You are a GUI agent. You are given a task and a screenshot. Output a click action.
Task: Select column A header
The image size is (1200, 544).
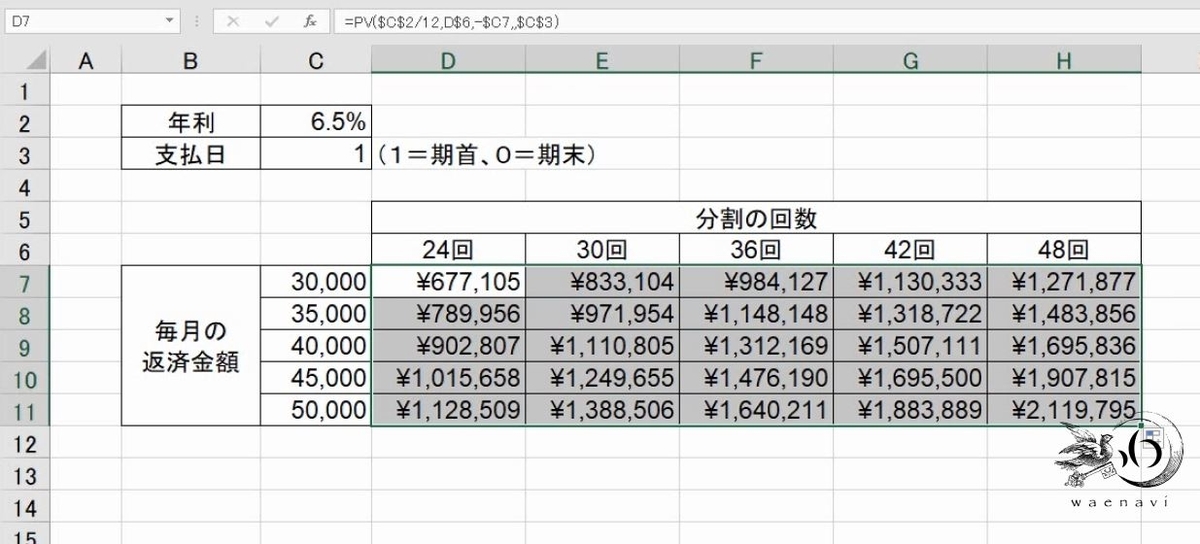(85, 61)
